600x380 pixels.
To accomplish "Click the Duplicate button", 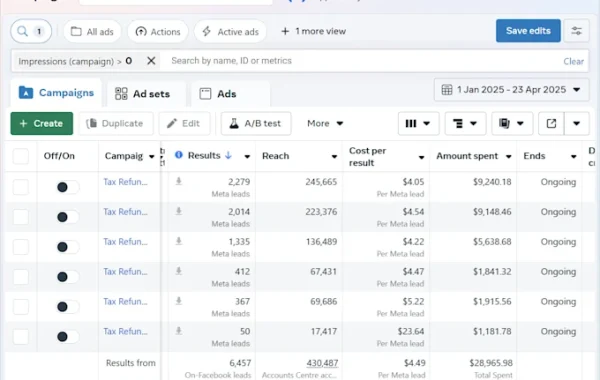I will [116, 123].
